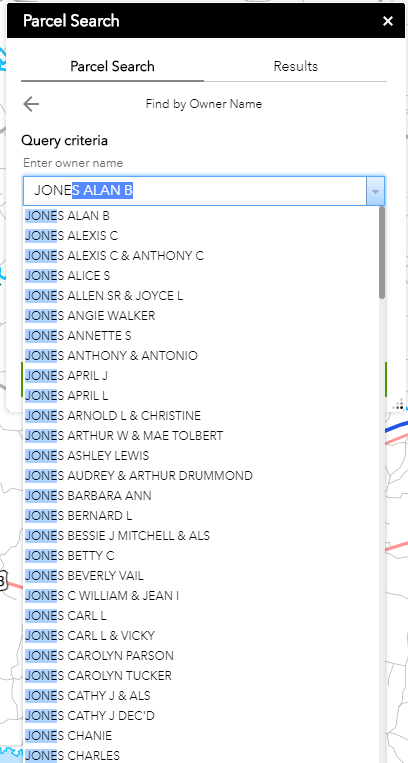Viewport: 408px width, 763px height.
Task: Pick JONES BETTY C
Action: 201,555
